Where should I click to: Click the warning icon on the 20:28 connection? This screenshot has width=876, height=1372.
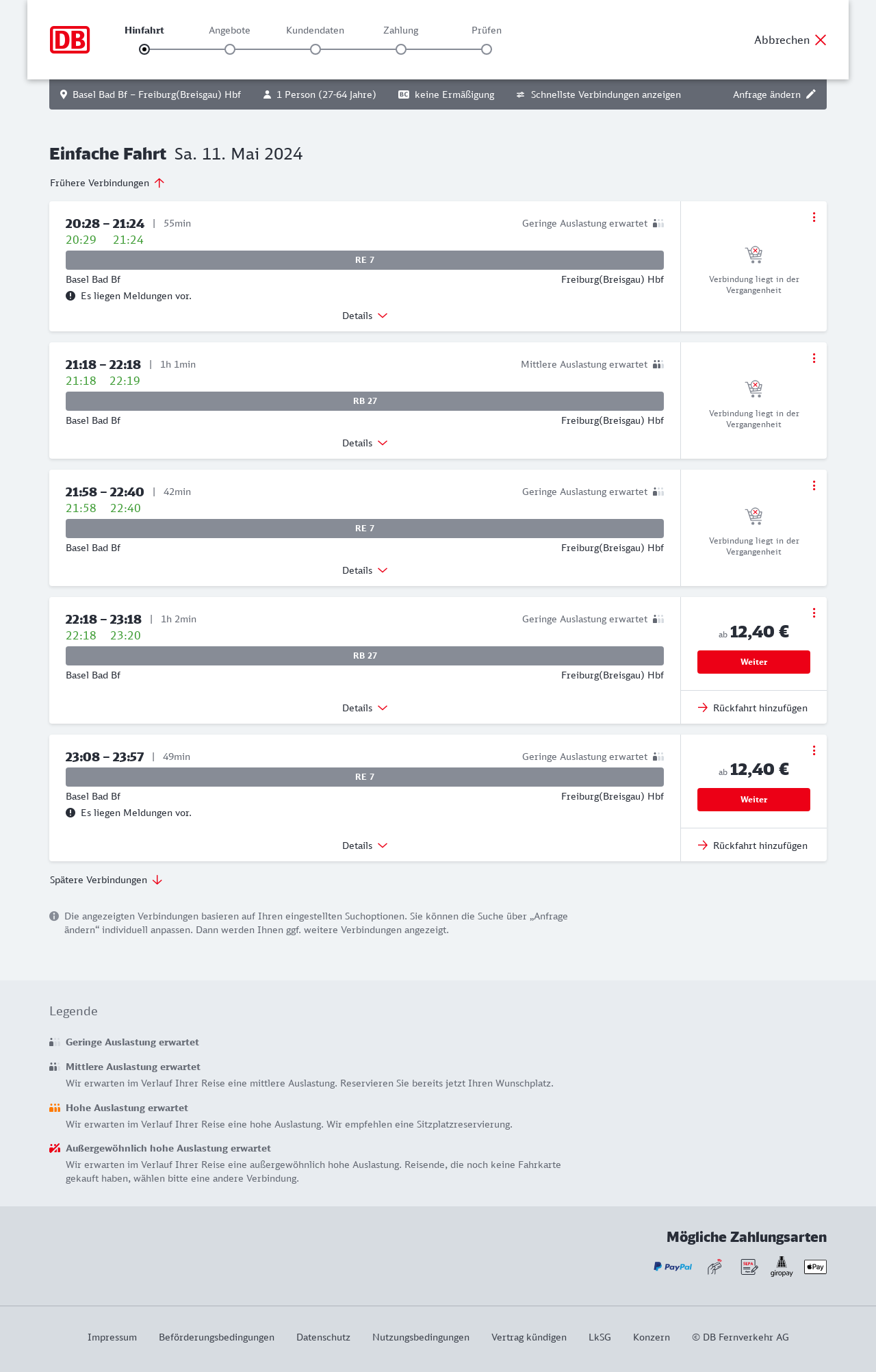point(70,296)
